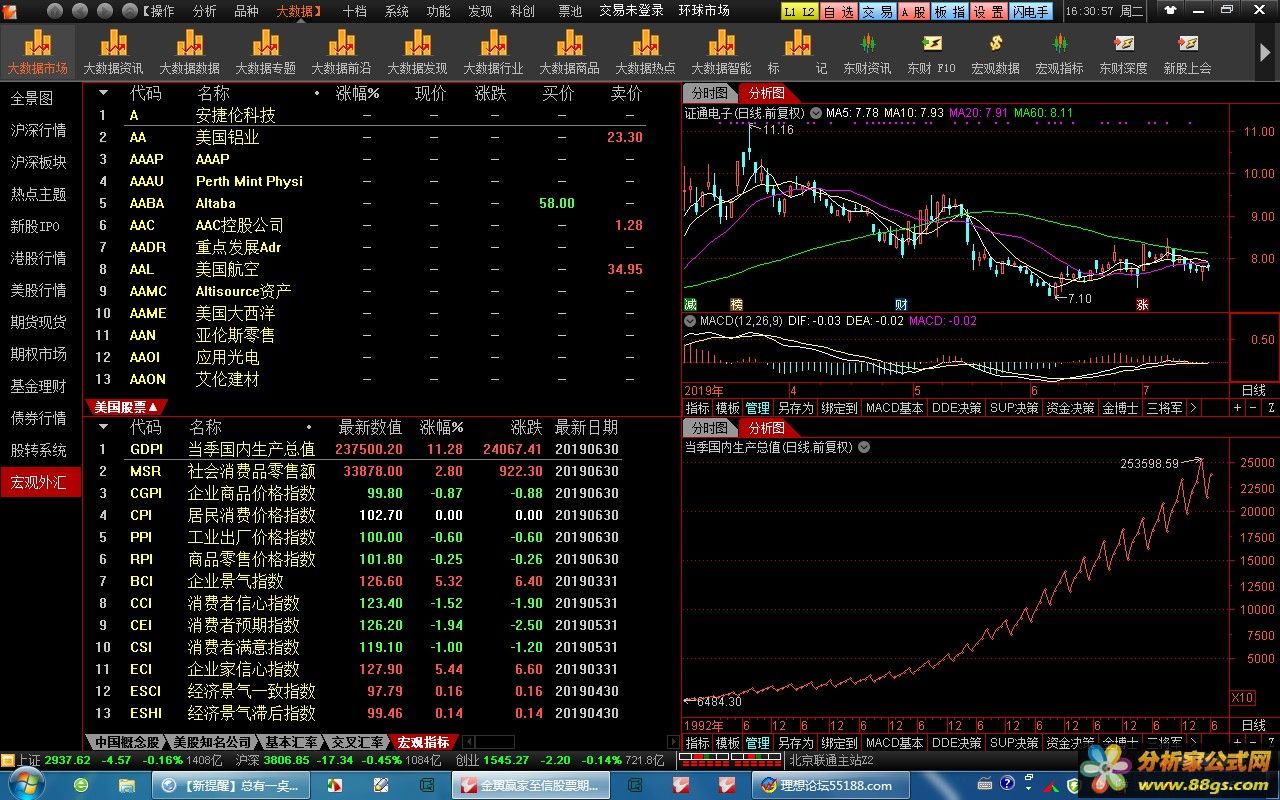Zoom in upper chart with the + button
Image resolution: width=1280 pixels, height=800 pixels.
click(x=1236, y=408)
